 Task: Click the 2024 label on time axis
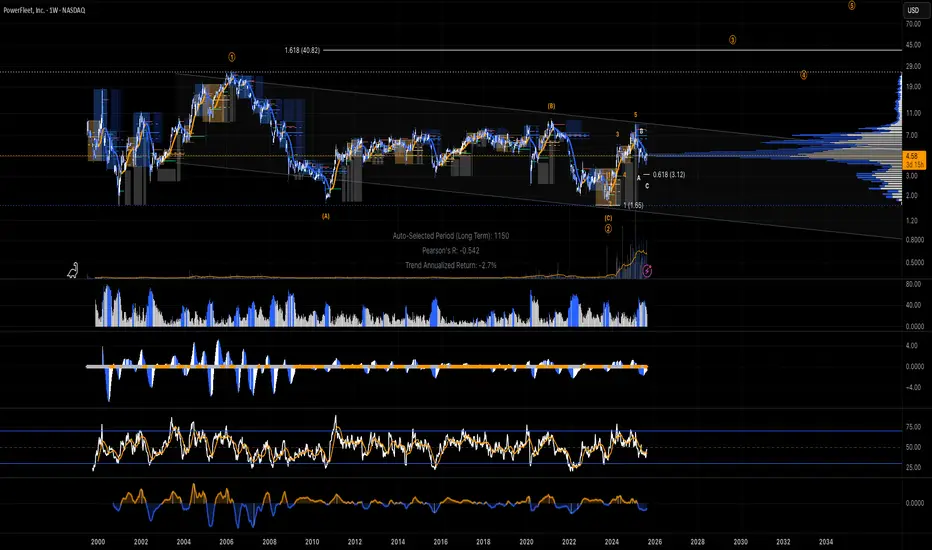612,542
